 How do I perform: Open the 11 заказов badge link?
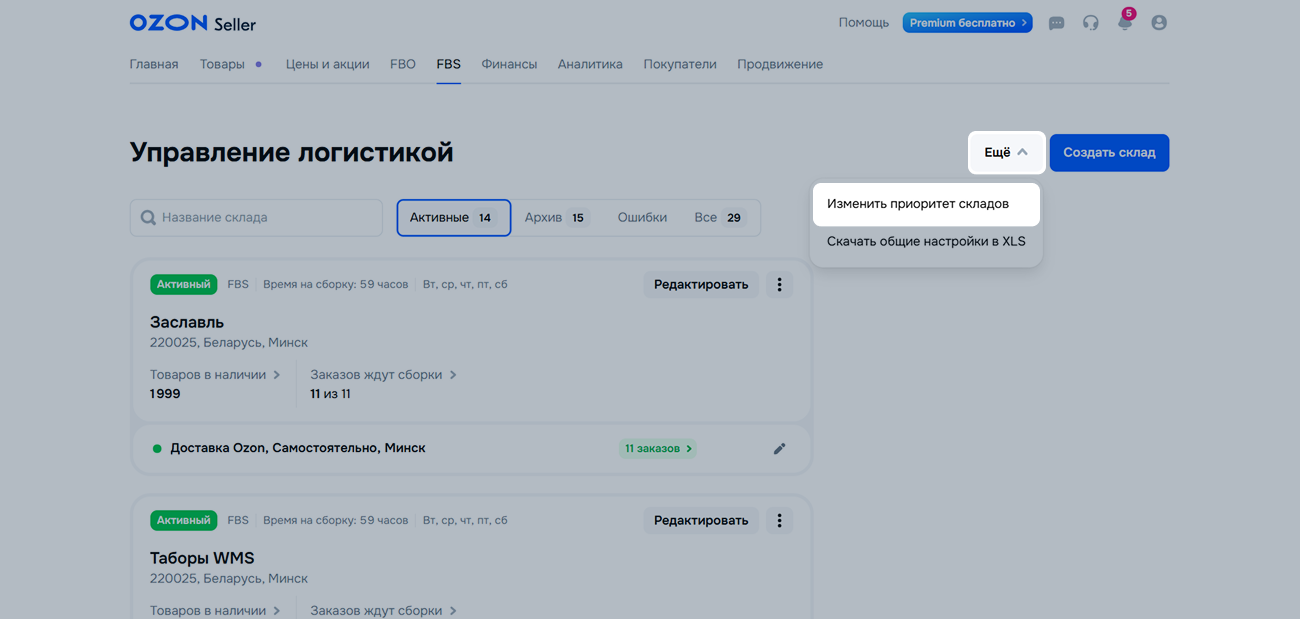pos(657,449)
